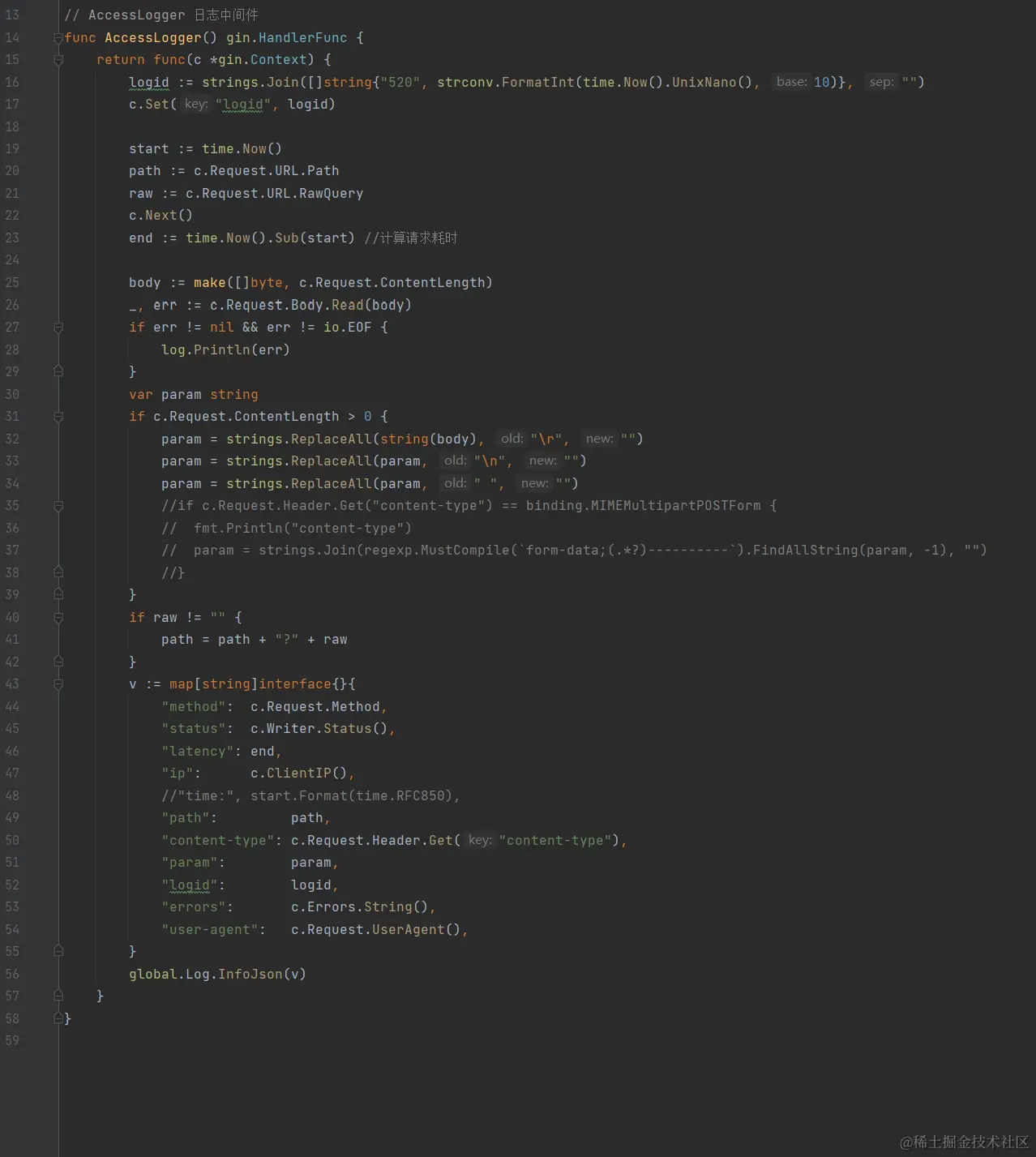1036x1157 pixels.
Task: Click the "user-agent" map key
Action: click(x=209, y=930)
